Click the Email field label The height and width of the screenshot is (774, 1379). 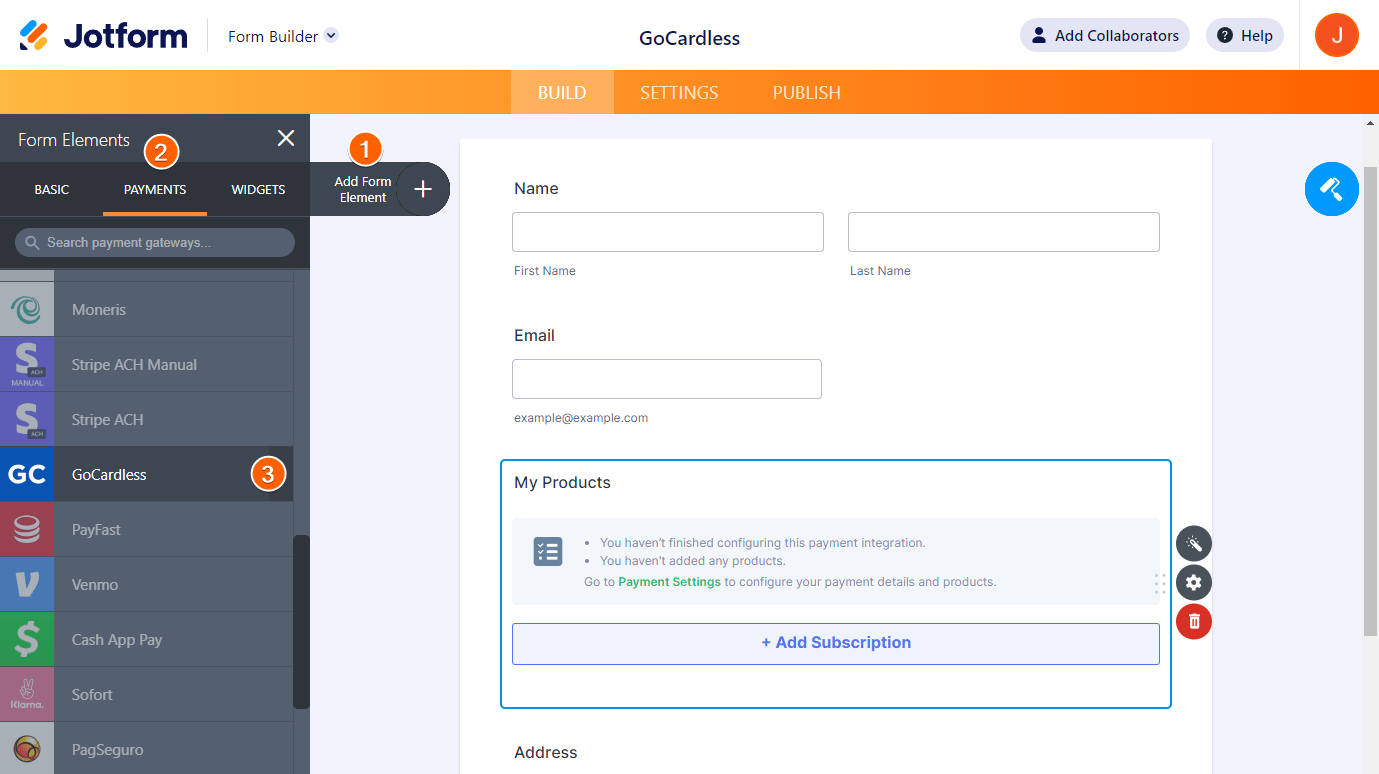534,335
